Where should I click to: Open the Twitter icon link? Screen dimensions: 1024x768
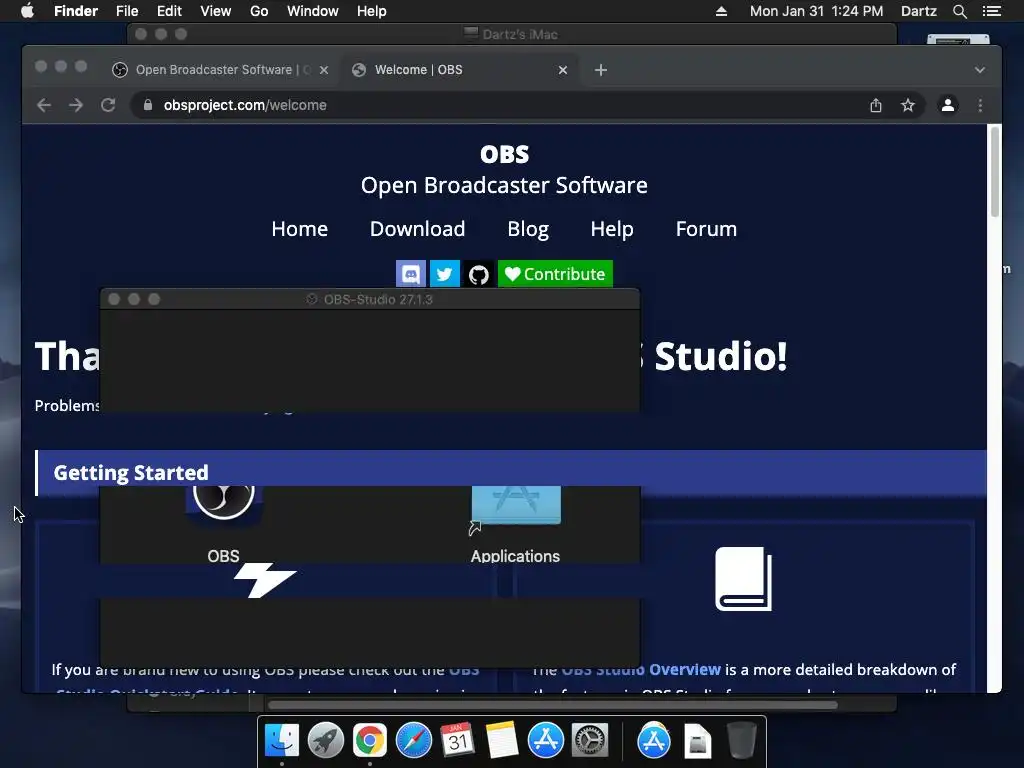pos(445,274)
